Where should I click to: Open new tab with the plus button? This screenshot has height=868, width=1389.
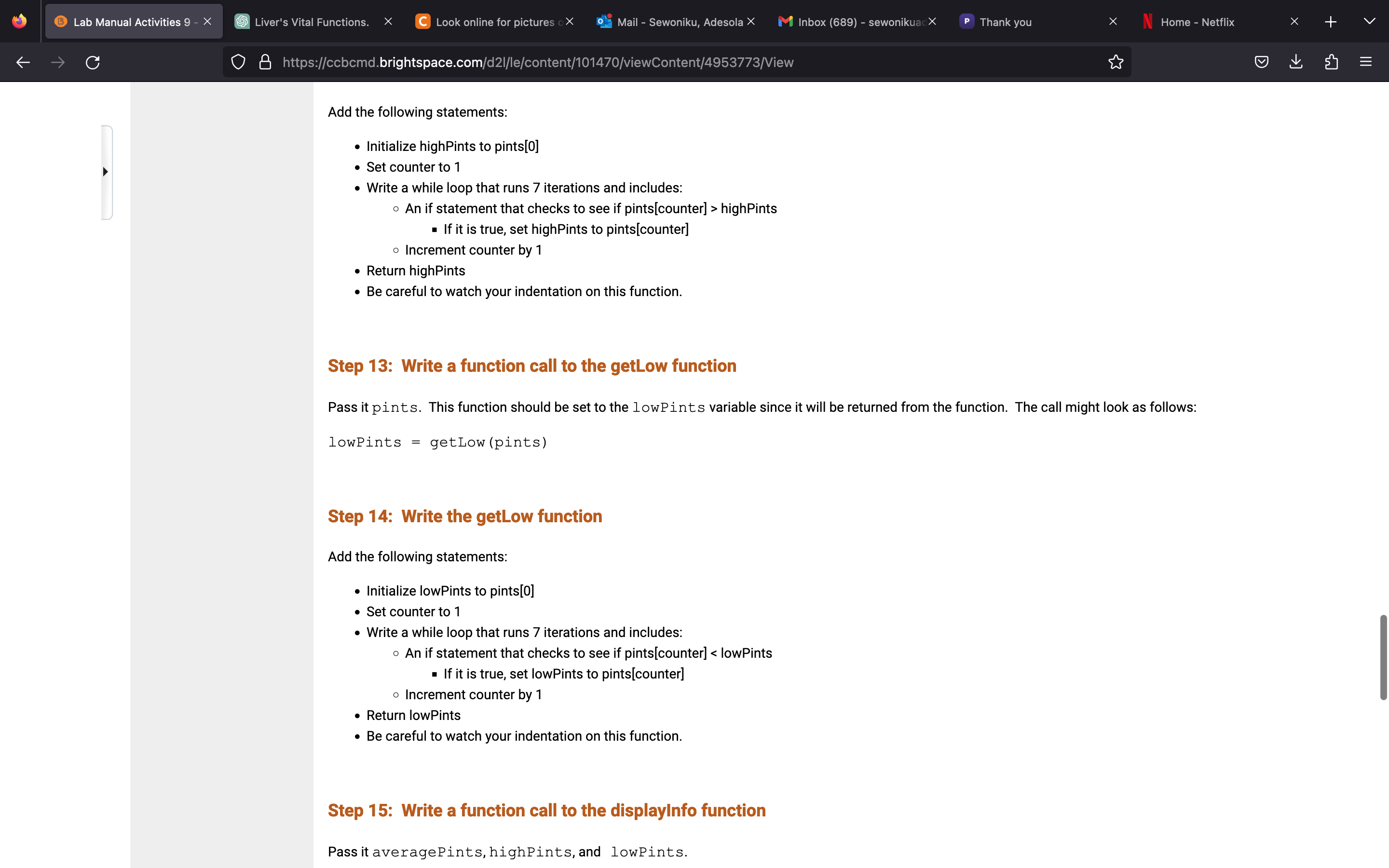(x=1331, y=21)
